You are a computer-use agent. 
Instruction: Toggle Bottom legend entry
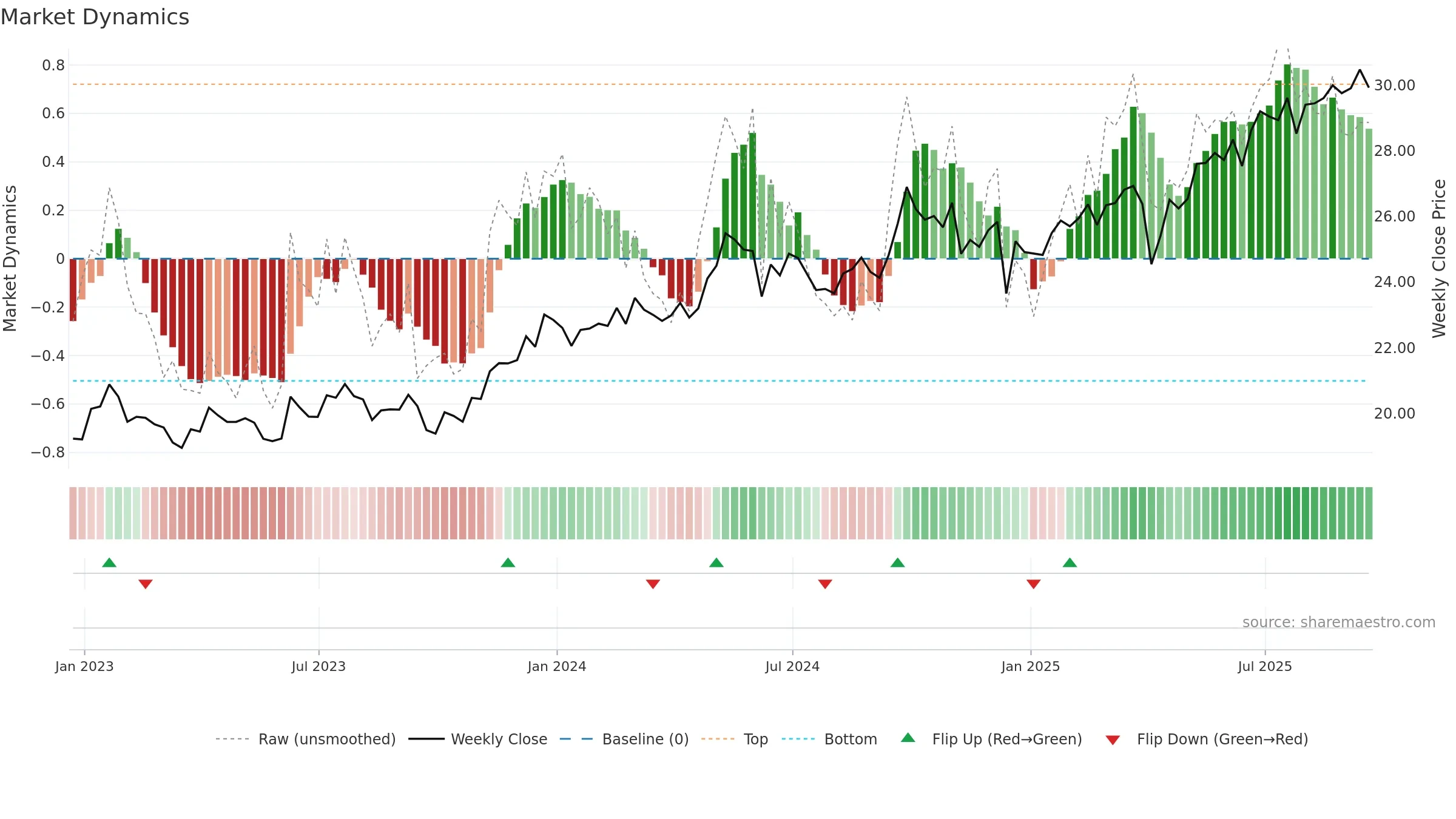829,739
